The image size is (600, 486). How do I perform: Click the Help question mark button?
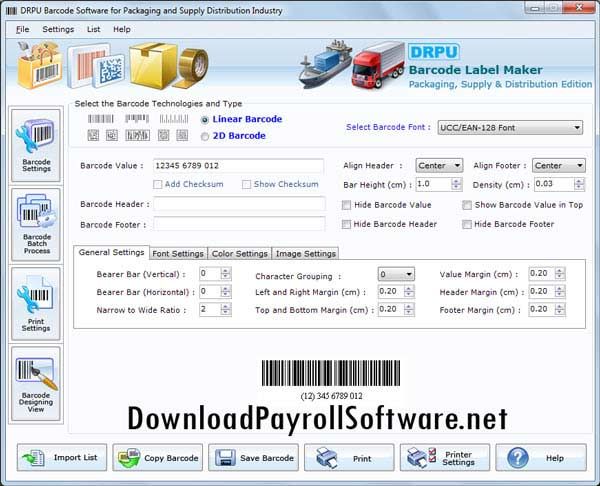[x=541, y=457]
